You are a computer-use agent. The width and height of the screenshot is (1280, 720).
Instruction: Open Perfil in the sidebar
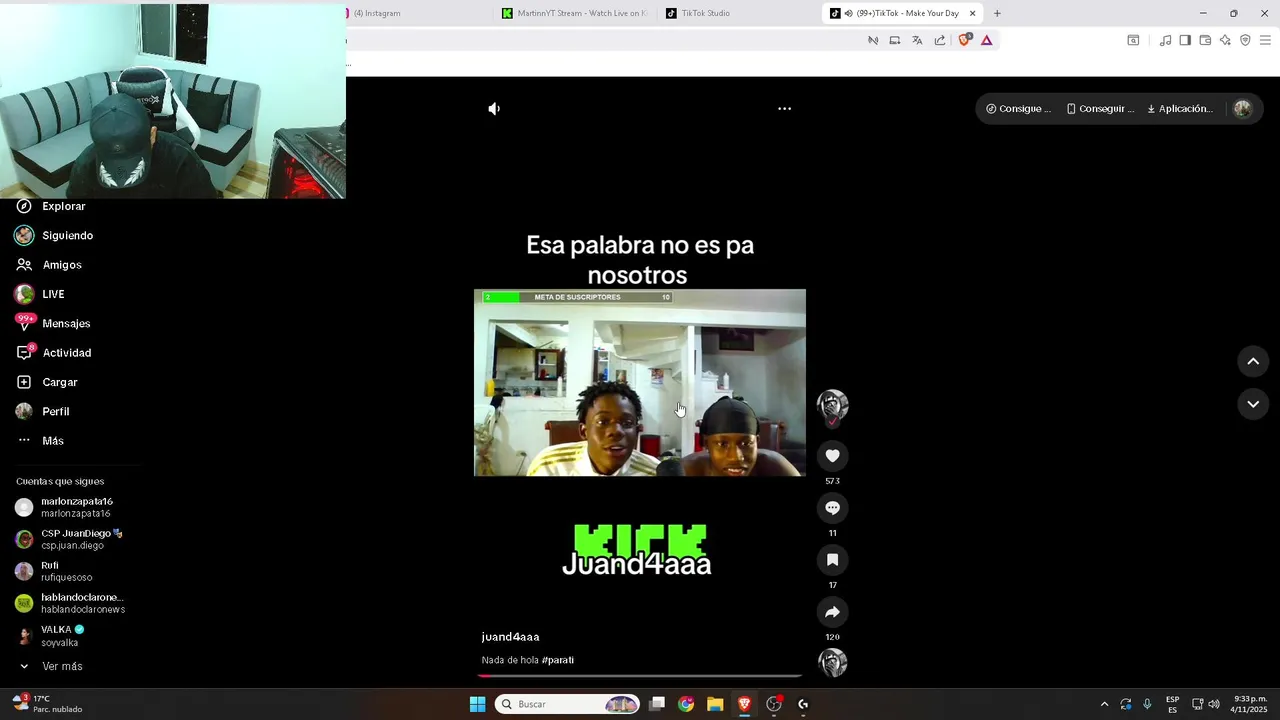point(43,412)
